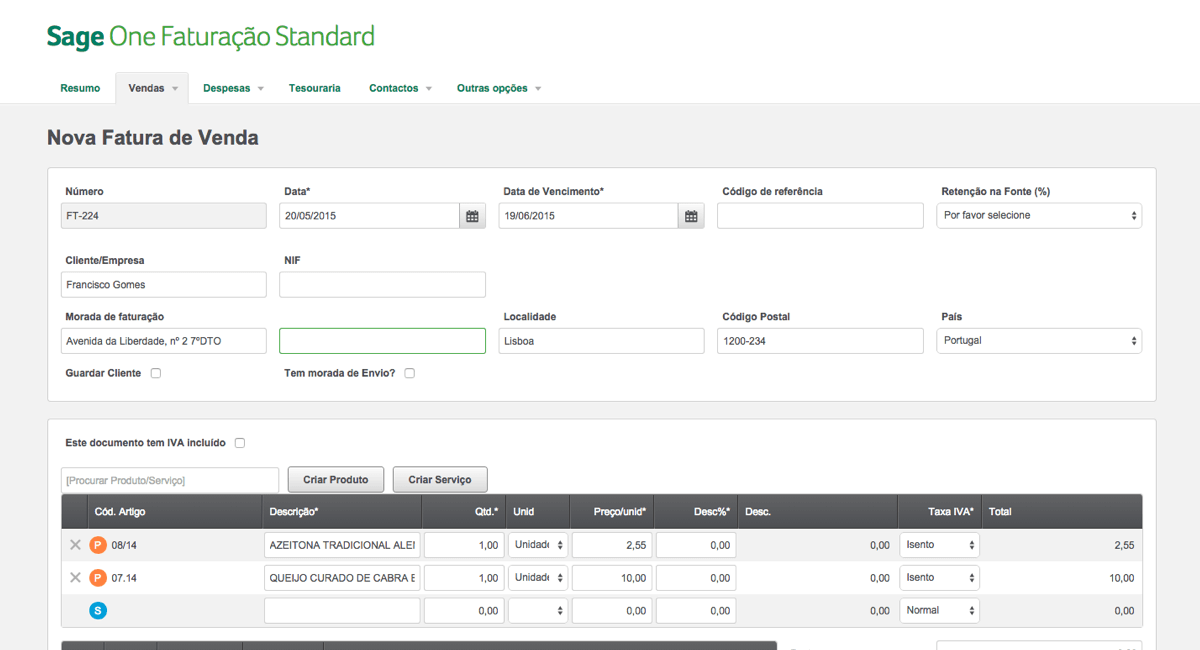Go to the Tesouraria tab
The height and width of the screenshot is (650, 1200).
pyautogui.click(x=315, y=88)
